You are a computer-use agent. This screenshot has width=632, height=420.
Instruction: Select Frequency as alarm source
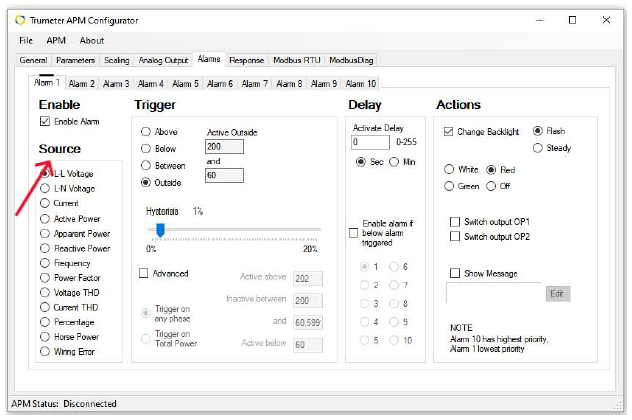tap(45, 263)
